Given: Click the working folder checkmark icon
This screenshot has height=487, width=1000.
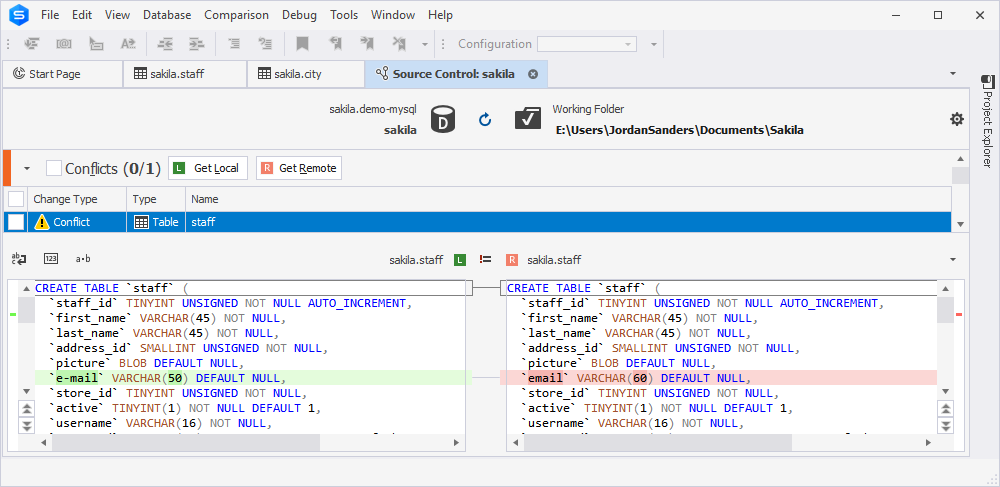Looking at the screenshot, I should [x=528, y=119].
